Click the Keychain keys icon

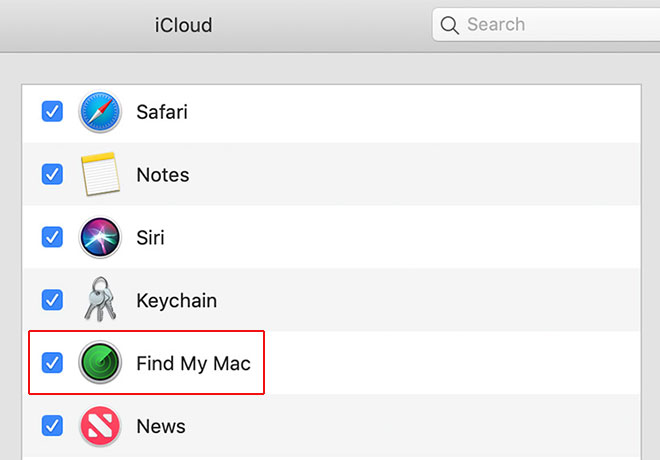click(x=100, y=299)
